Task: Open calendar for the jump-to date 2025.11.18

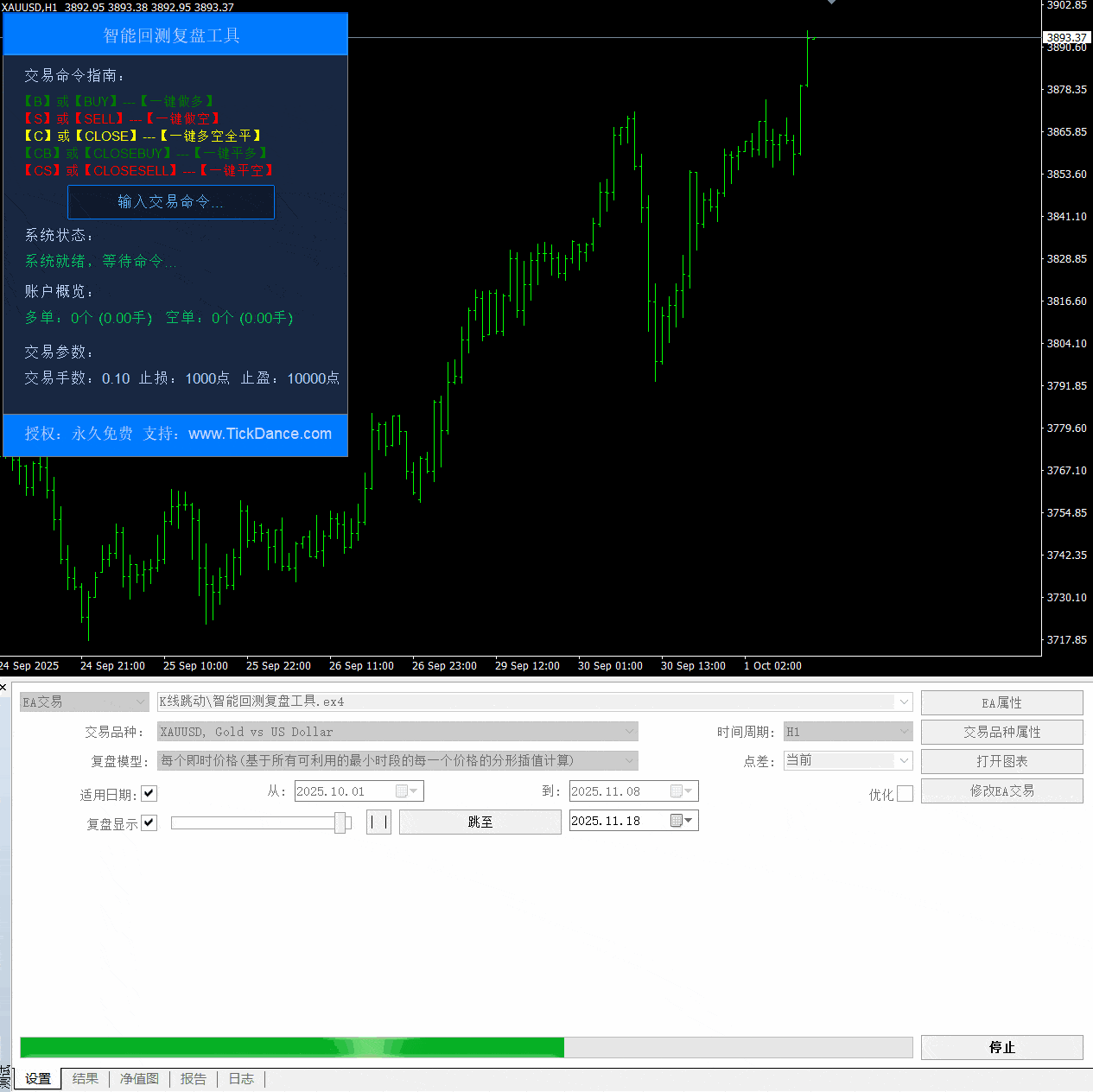Action: 683,821
